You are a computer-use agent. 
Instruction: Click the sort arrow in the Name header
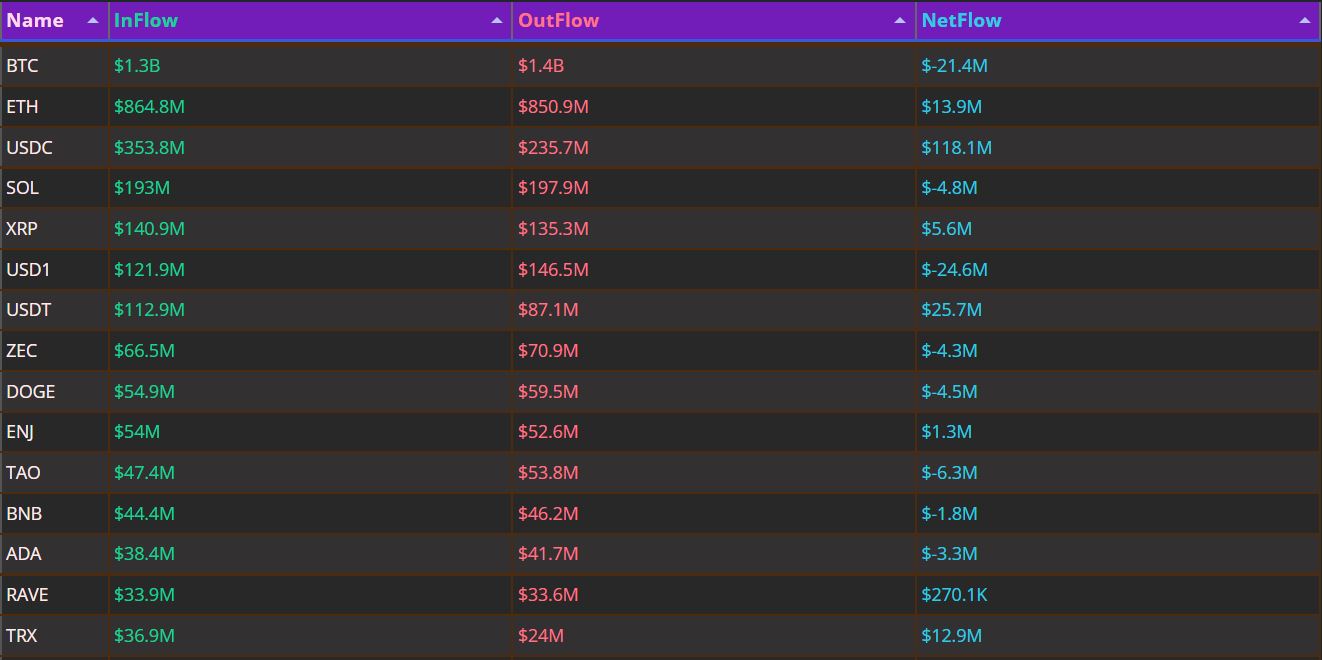coord(93,21)
